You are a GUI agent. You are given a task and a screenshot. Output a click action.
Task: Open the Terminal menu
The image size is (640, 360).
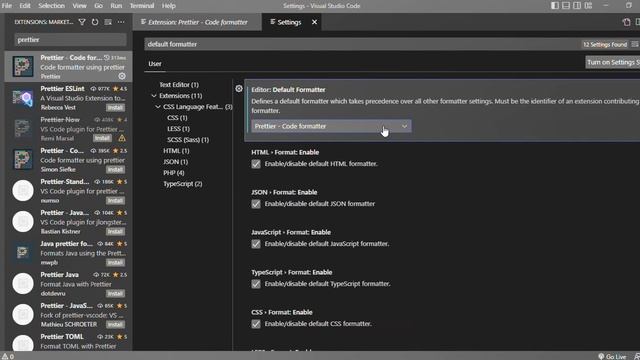click(x=142, y=6)
